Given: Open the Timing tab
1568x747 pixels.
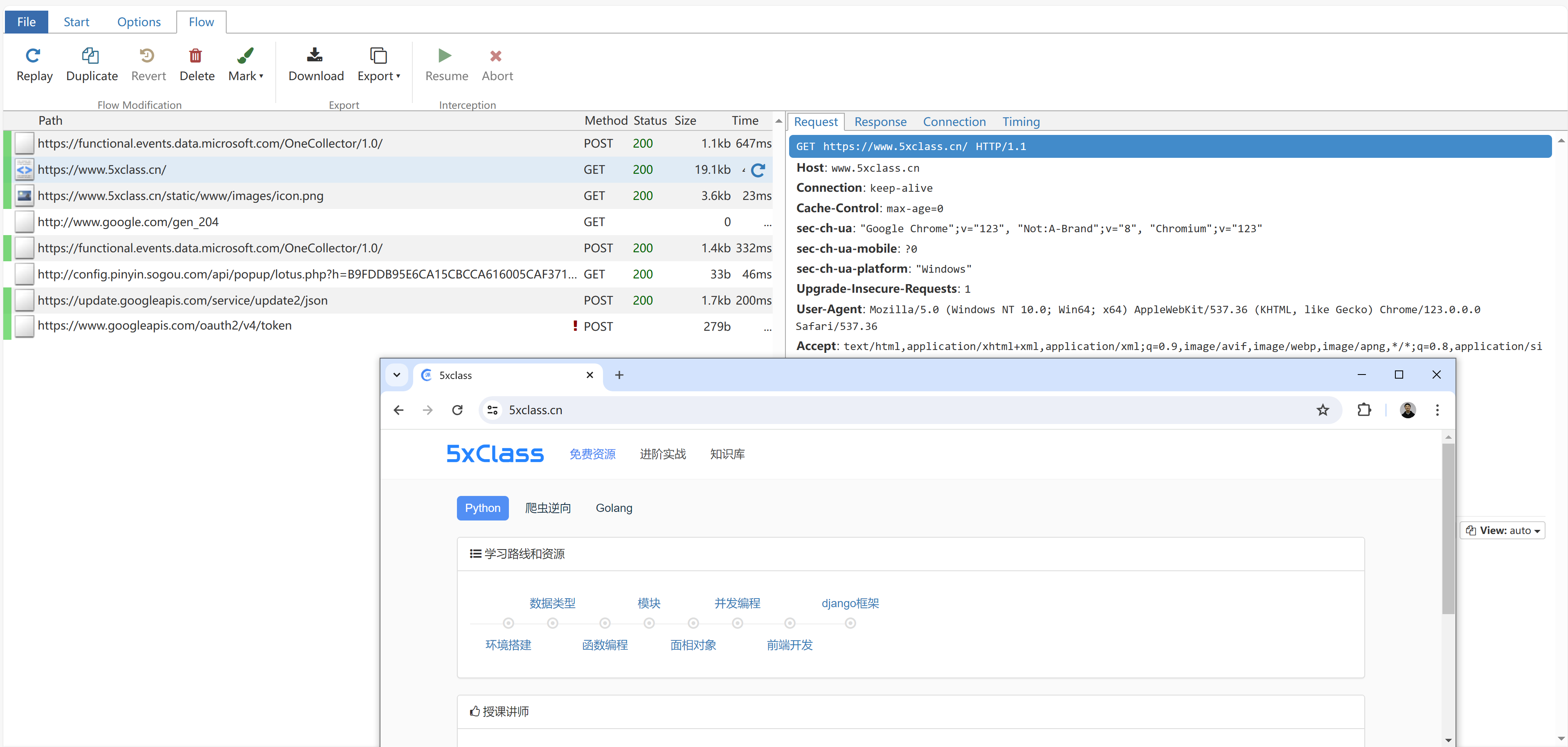Looking at the screenshot, I should coord(1021,122).
